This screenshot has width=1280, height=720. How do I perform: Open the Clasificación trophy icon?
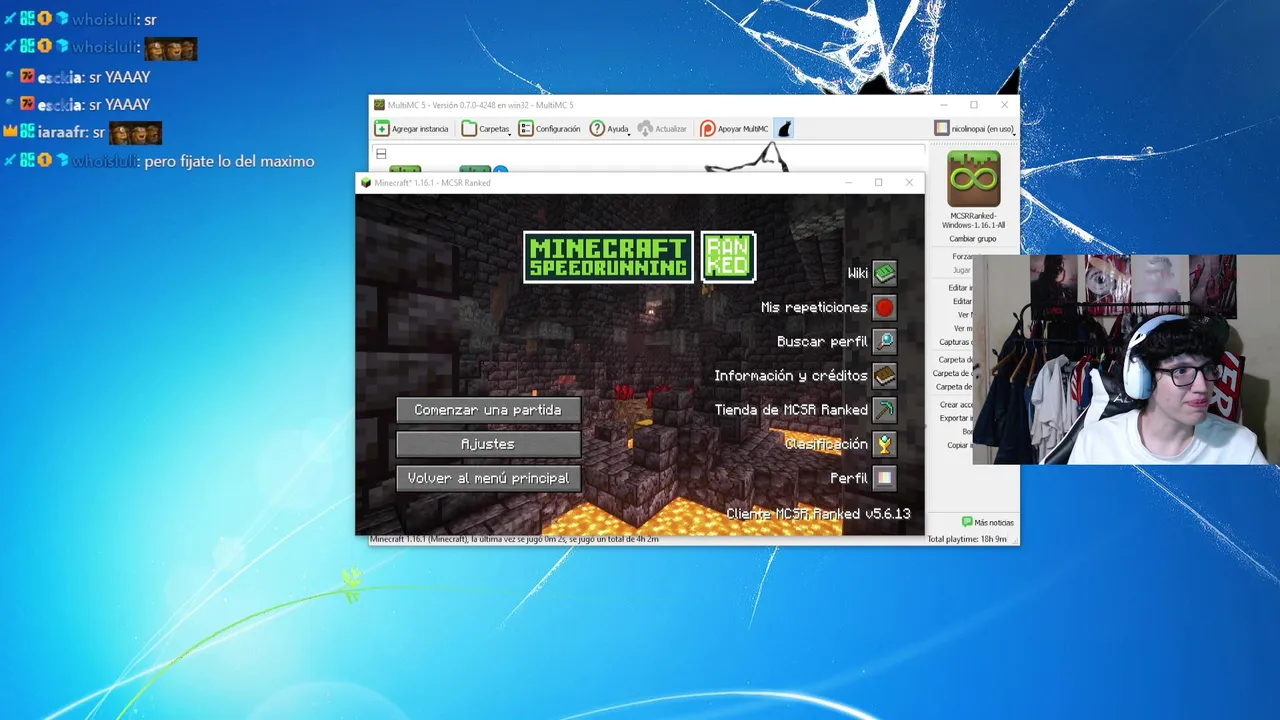coord(884,443)
